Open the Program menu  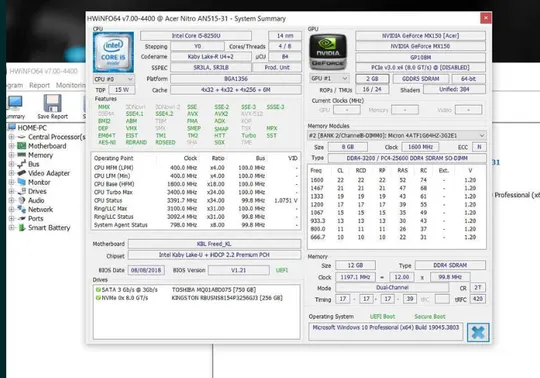coord(14,85)
